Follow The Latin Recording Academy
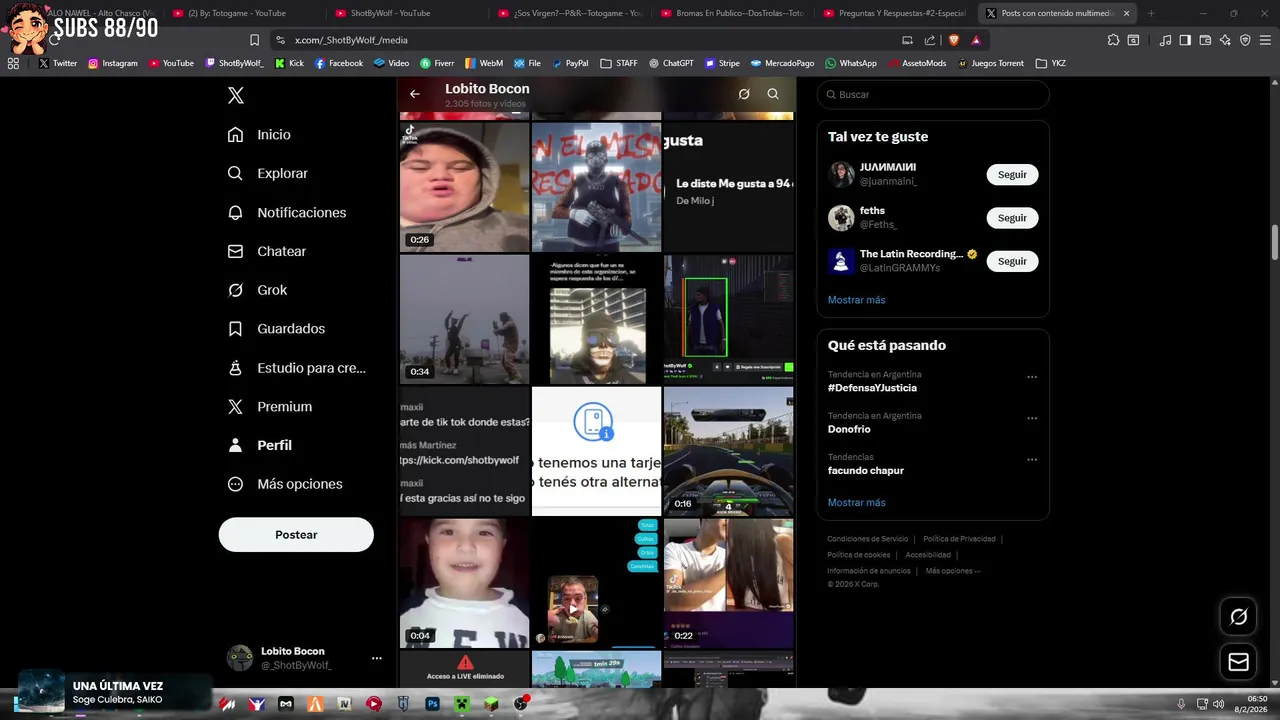Image resolution: width=1280 pixels, height=720 pixels. (x=1012, y=261)
